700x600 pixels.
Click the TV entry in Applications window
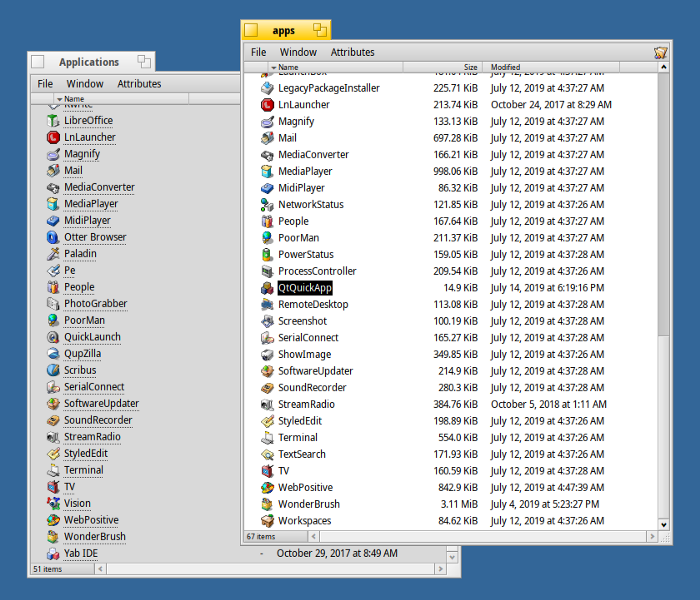point(69,487)
